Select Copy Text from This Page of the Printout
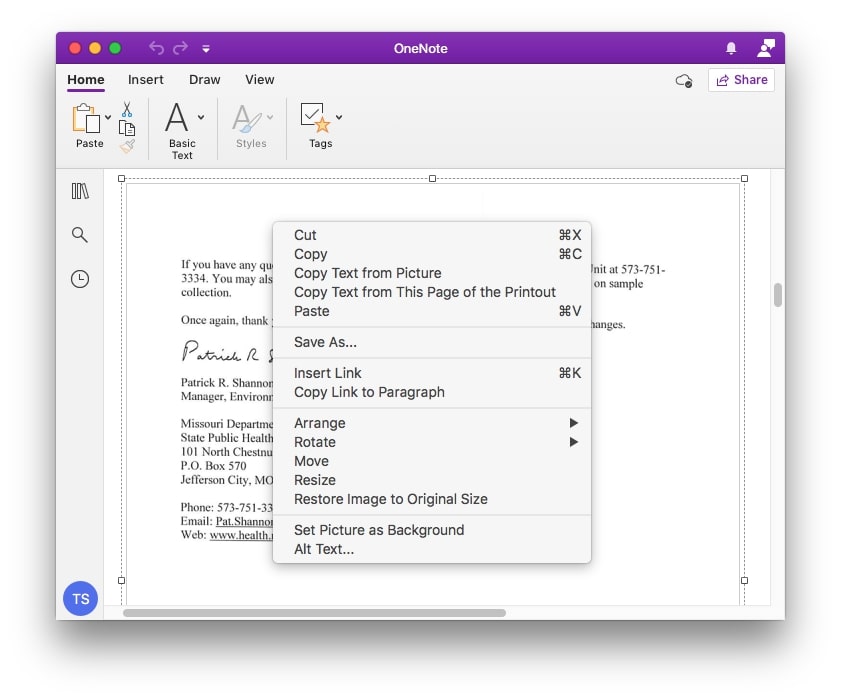This screenshot has width=841, height=700. click(432, 292)
